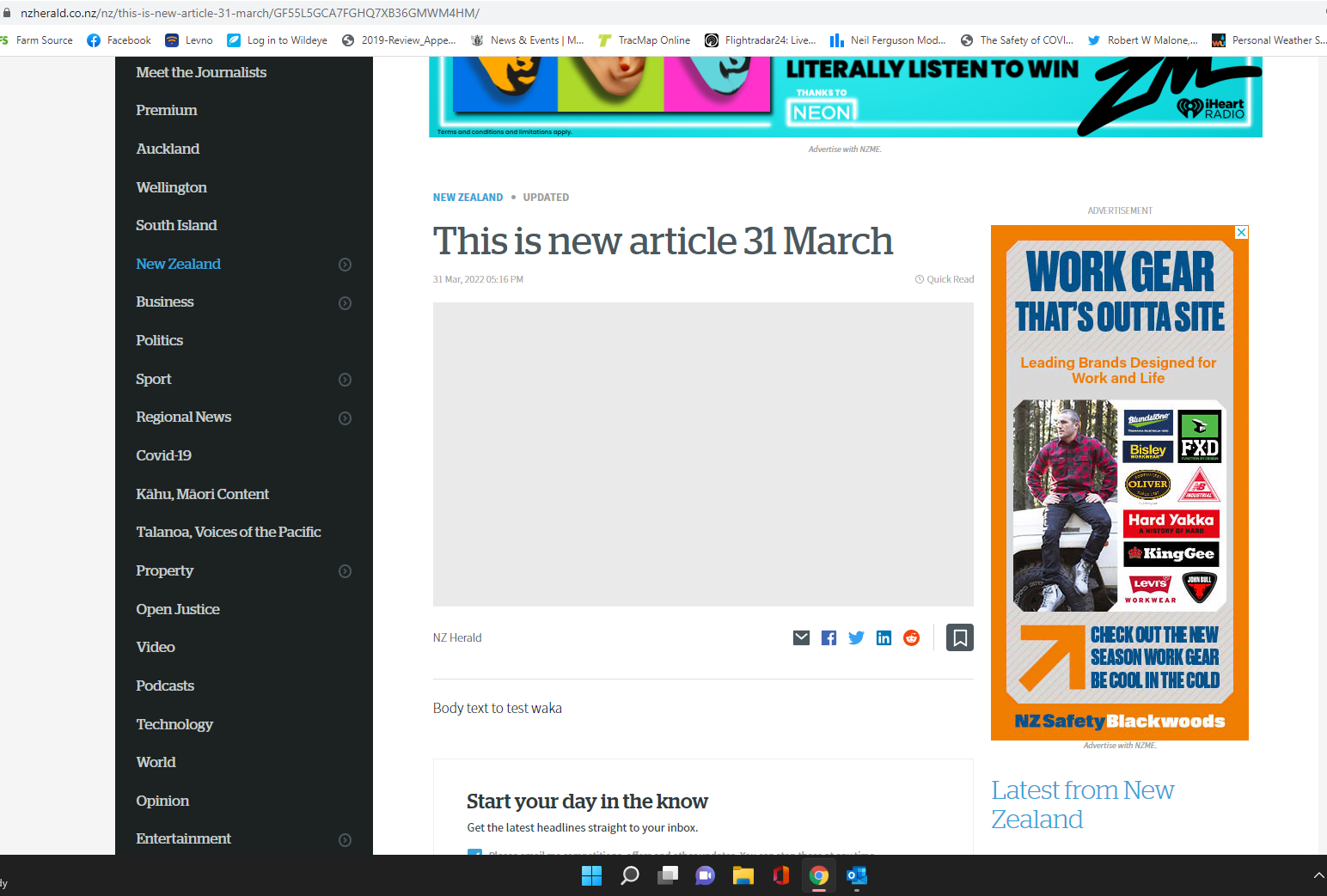Expand Sport submenu arrow

[345, 380]
